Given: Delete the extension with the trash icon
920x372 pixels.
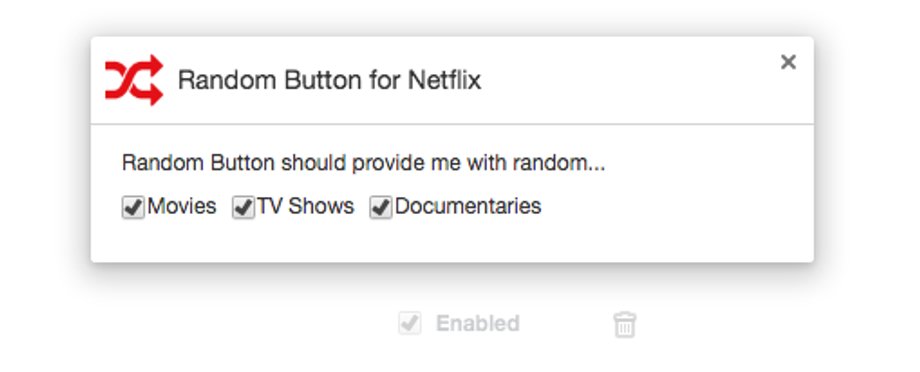Looking at the screenshot, I should [x=624, y=324].
